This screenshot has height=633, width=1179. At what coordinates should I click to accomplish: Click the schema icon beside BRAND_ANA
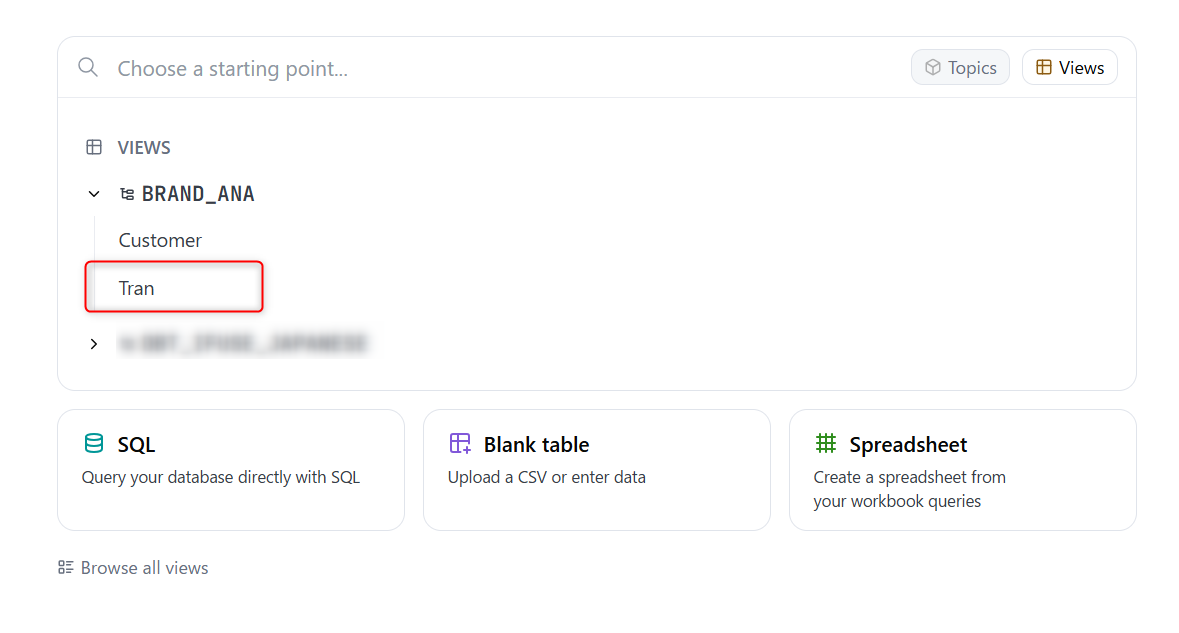click(x=127, y=193)
